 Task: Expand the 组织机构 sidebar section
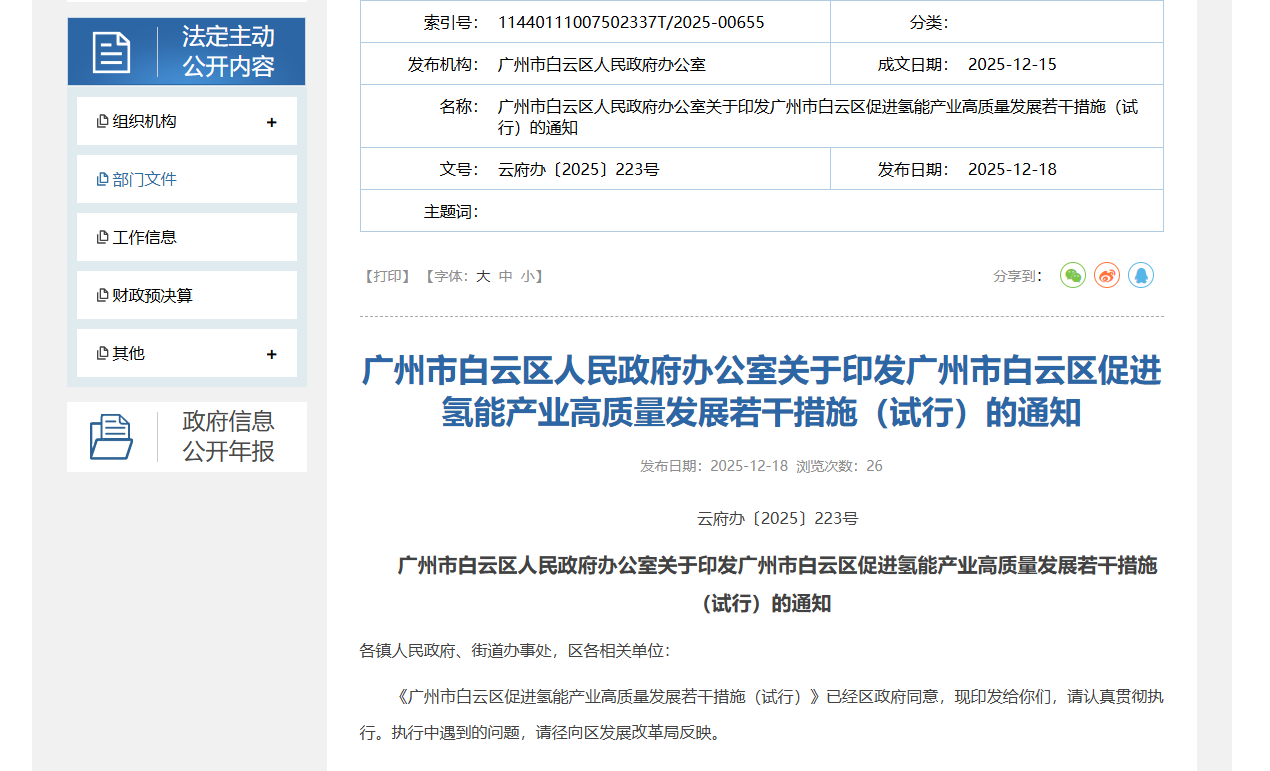click(x=271, y=120)
